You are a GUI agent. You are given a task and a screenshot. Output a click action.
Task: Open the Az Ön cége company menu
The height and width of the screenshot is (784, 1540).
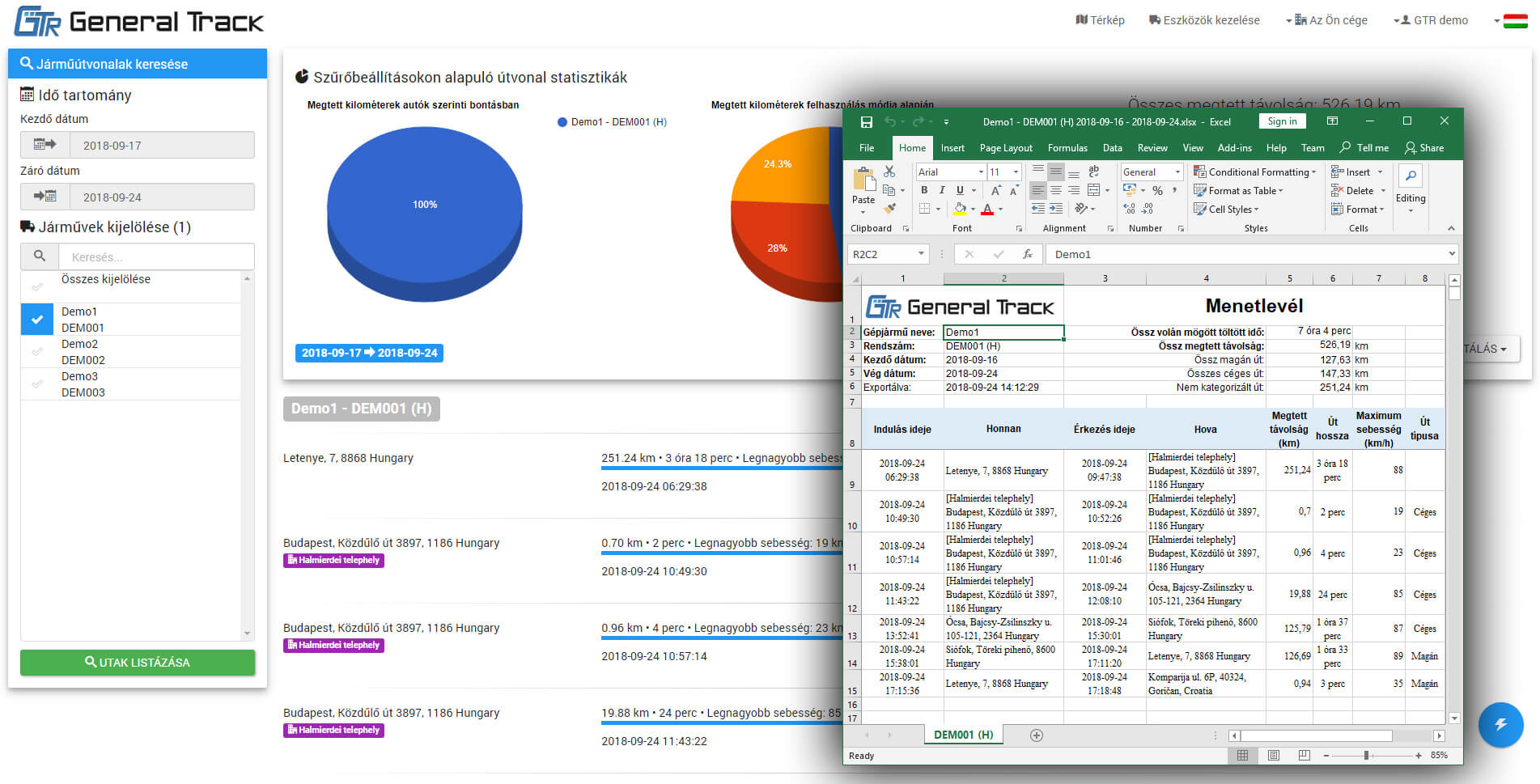pos(1326,20)
